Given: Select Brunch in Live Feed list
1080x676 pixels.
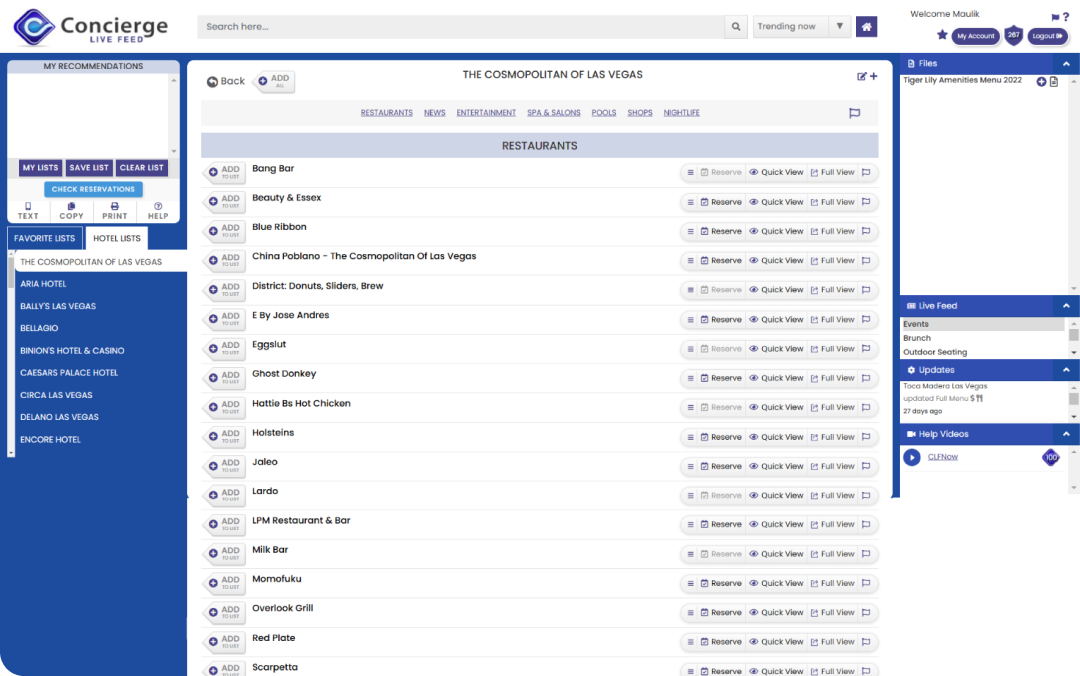Looking at the screenshot, I should point(983,338).
